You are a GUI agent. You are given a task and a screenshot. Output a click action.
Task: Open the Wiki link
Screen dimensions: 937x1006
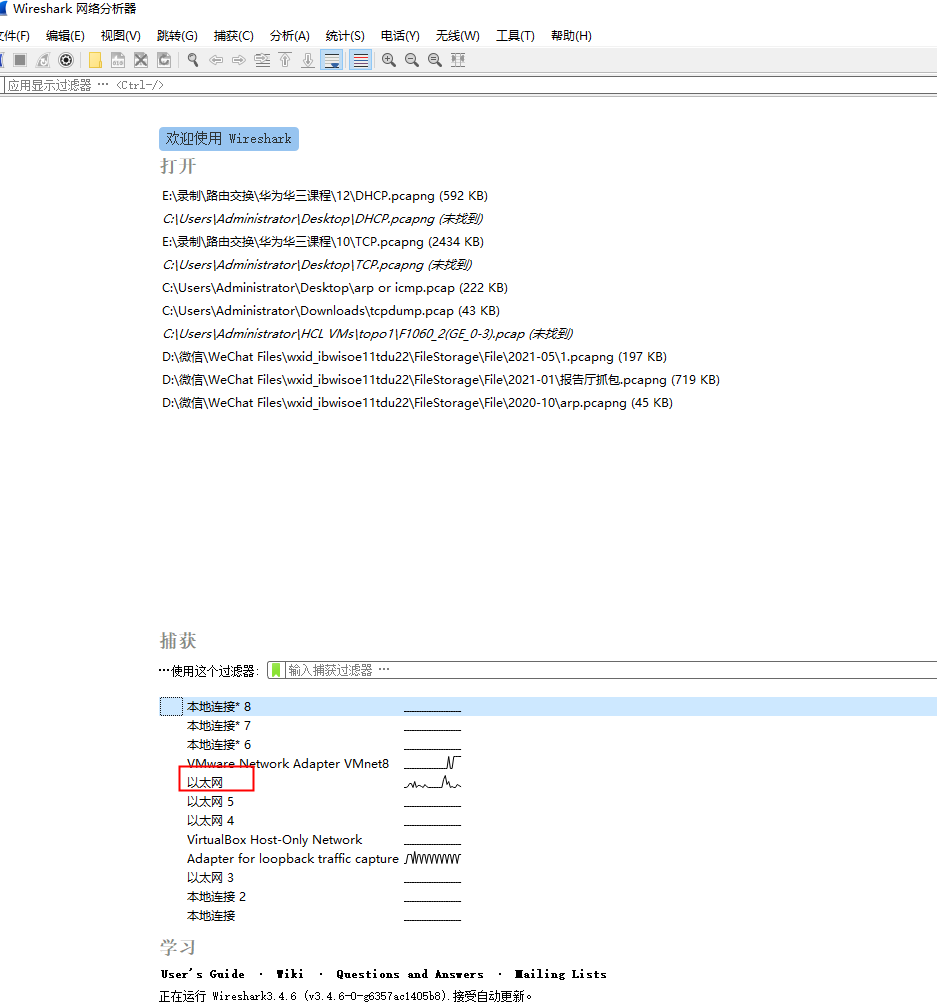tap(290, 974)
